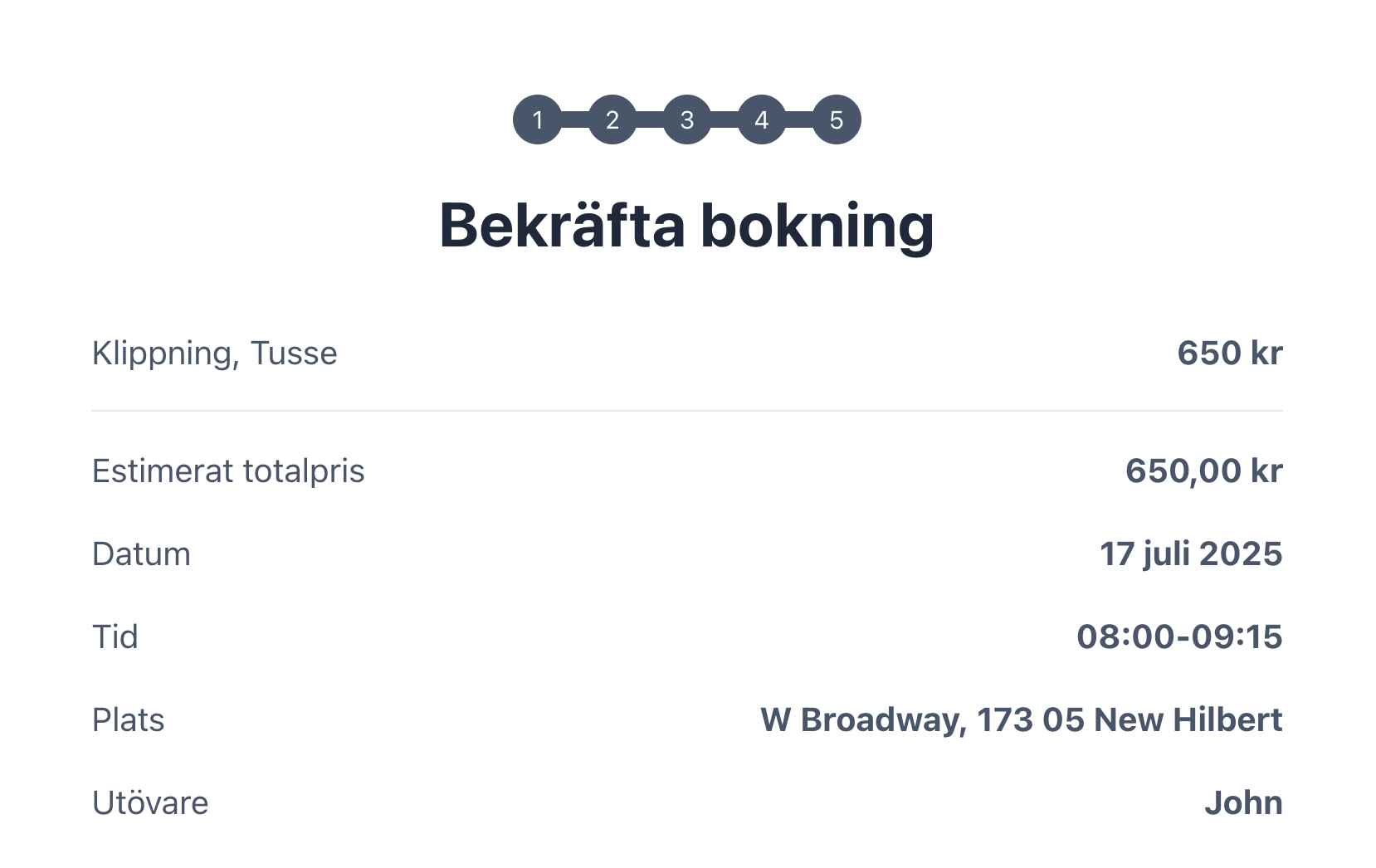Click the connector between steps 4 and 5
The width and height of the screenshot is (1376, 868).
(798, 119)
